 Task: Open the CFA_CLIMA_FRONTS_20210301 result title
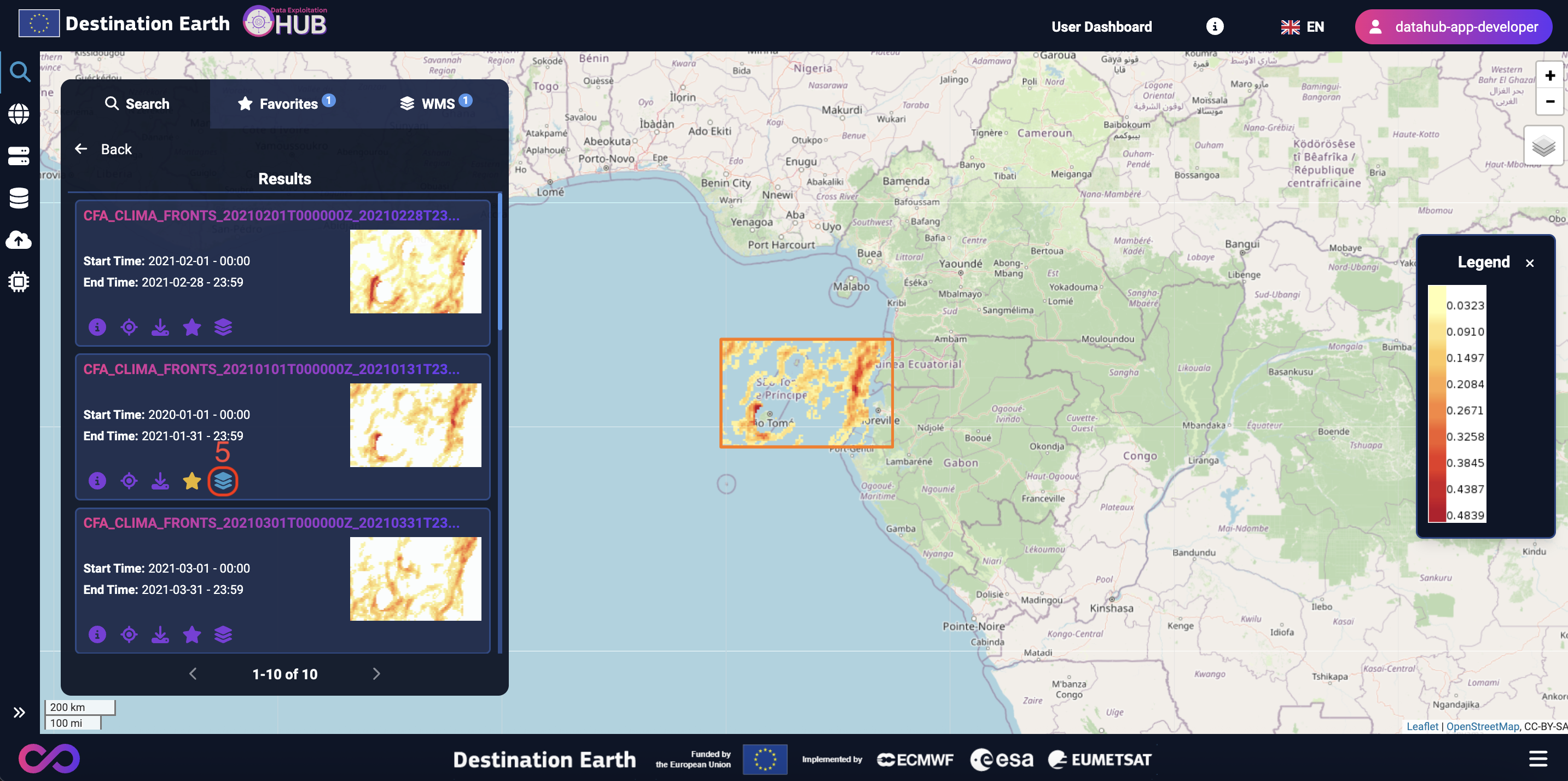point(271,523)
